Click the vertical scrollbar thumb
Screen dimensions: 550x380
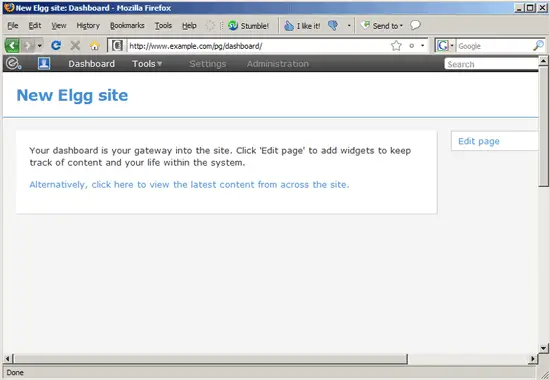click(x=543, y=127)
